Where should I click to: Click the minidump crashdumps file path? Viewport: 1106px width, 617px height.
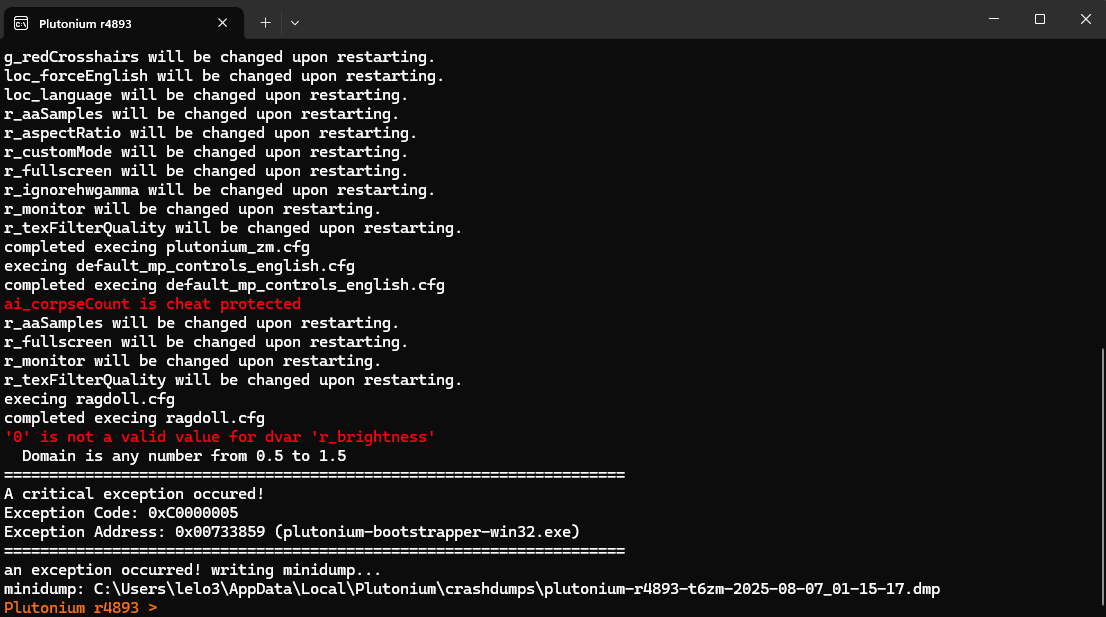(x=516, y=589)
